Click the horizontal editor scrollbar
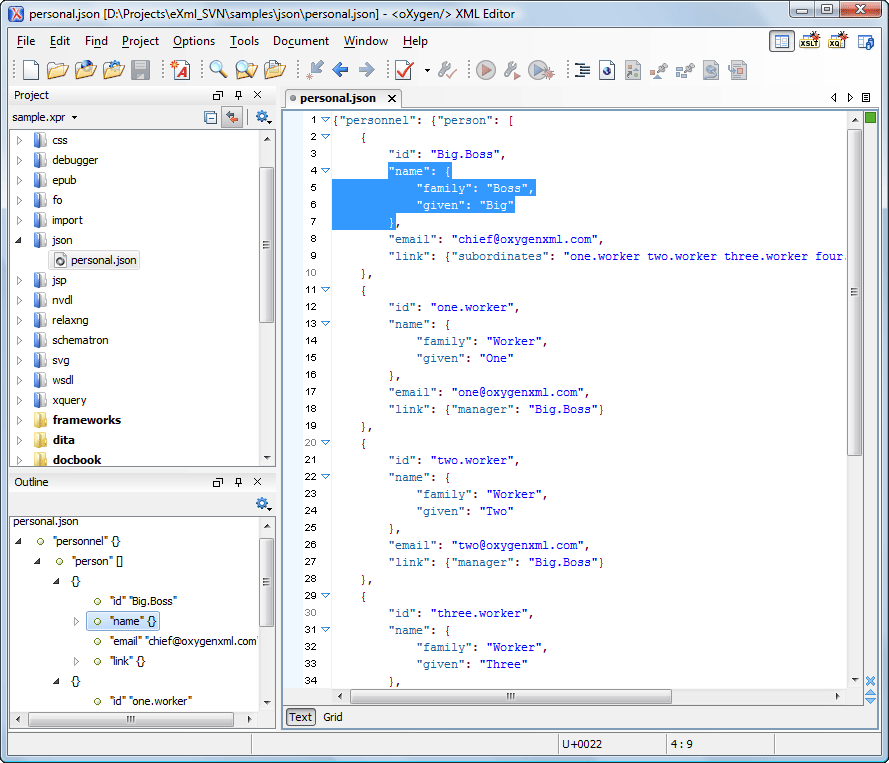 pyautogui.click(x=510, y=697)
